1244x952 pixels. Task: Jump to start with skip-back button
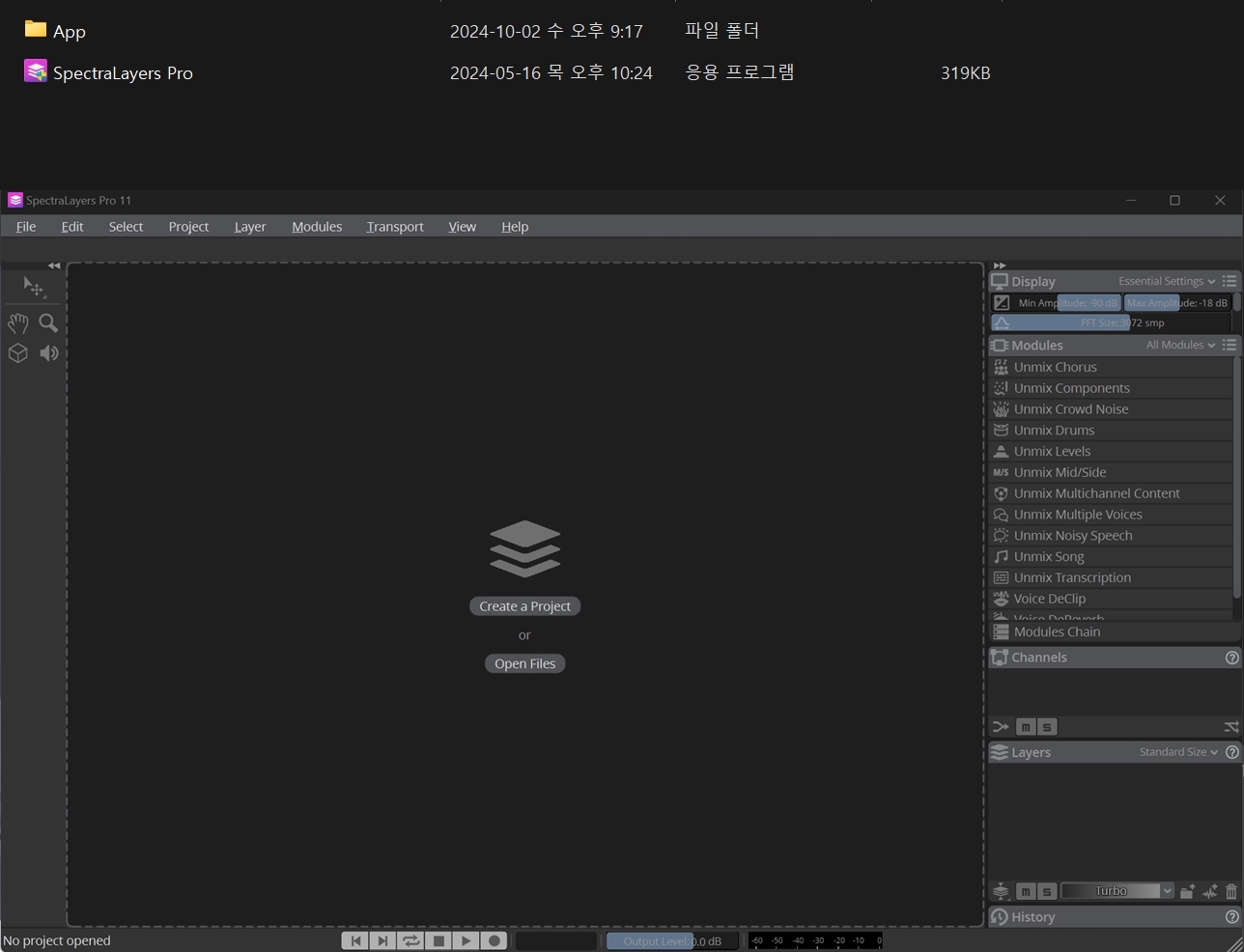(354, 940)
